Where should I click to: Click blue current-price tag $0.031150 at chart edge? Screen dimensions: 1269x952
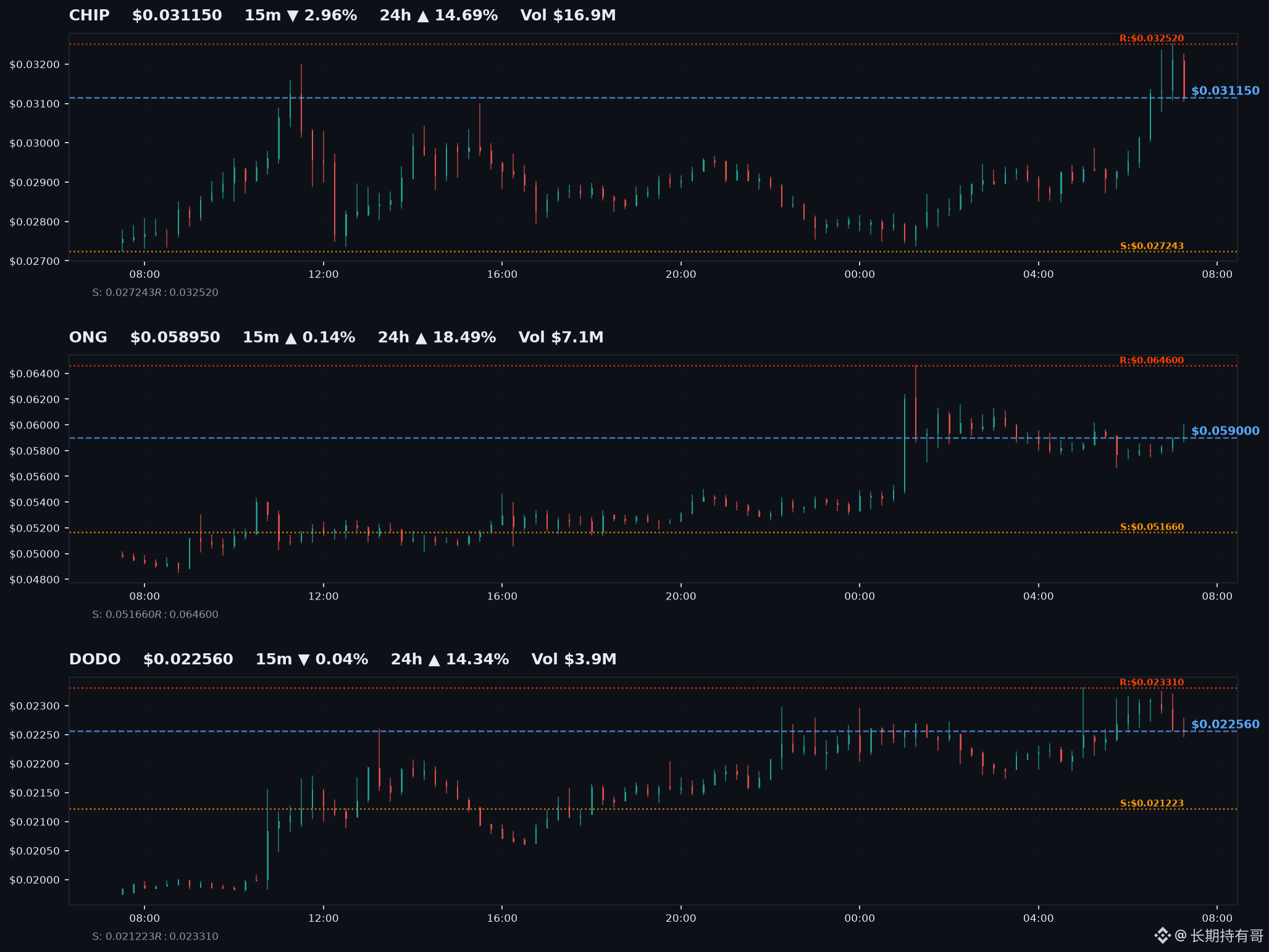[1225, 91]
